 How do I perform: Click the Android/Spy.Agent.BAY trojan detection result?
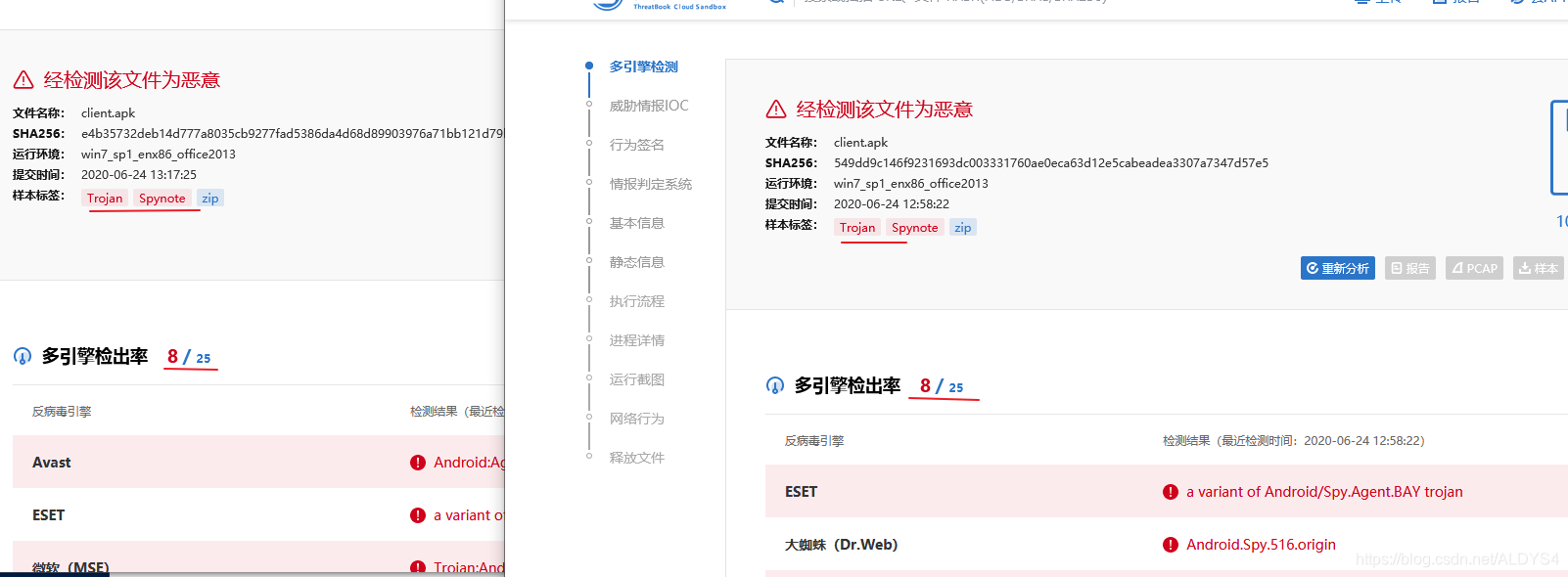[1325, 492]
